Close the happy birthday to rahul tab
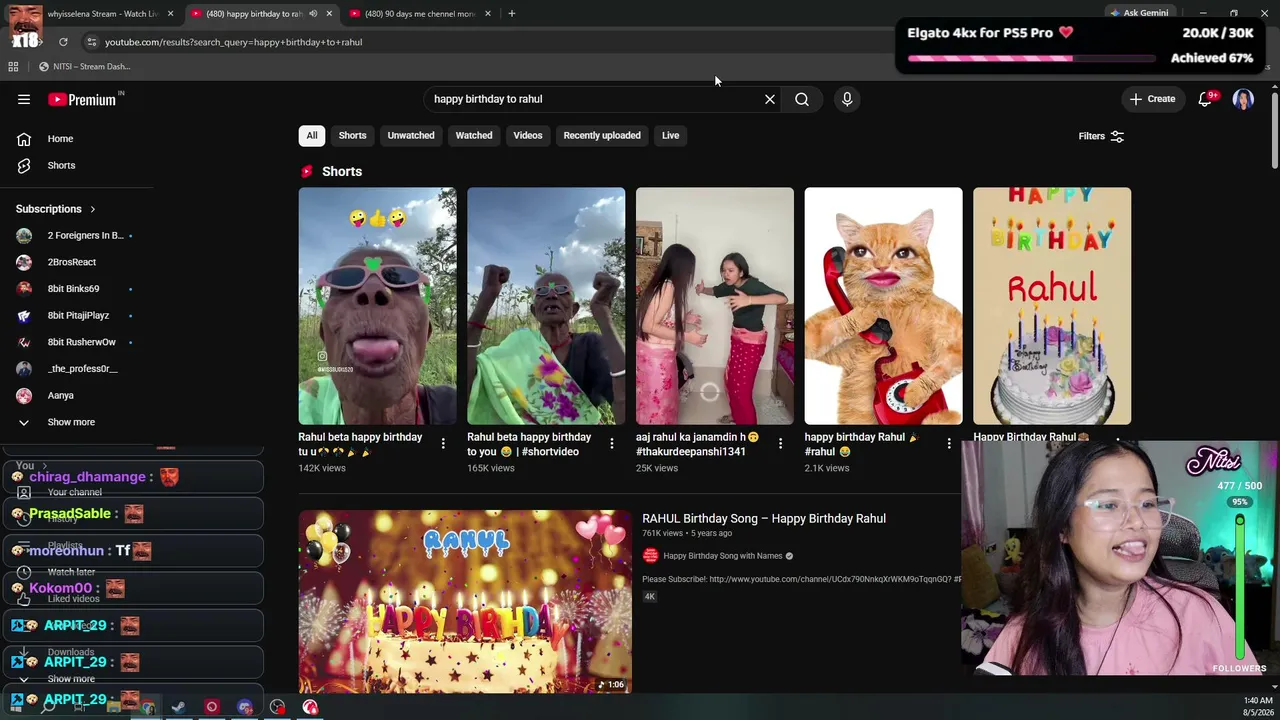 (x=329, y=14)
